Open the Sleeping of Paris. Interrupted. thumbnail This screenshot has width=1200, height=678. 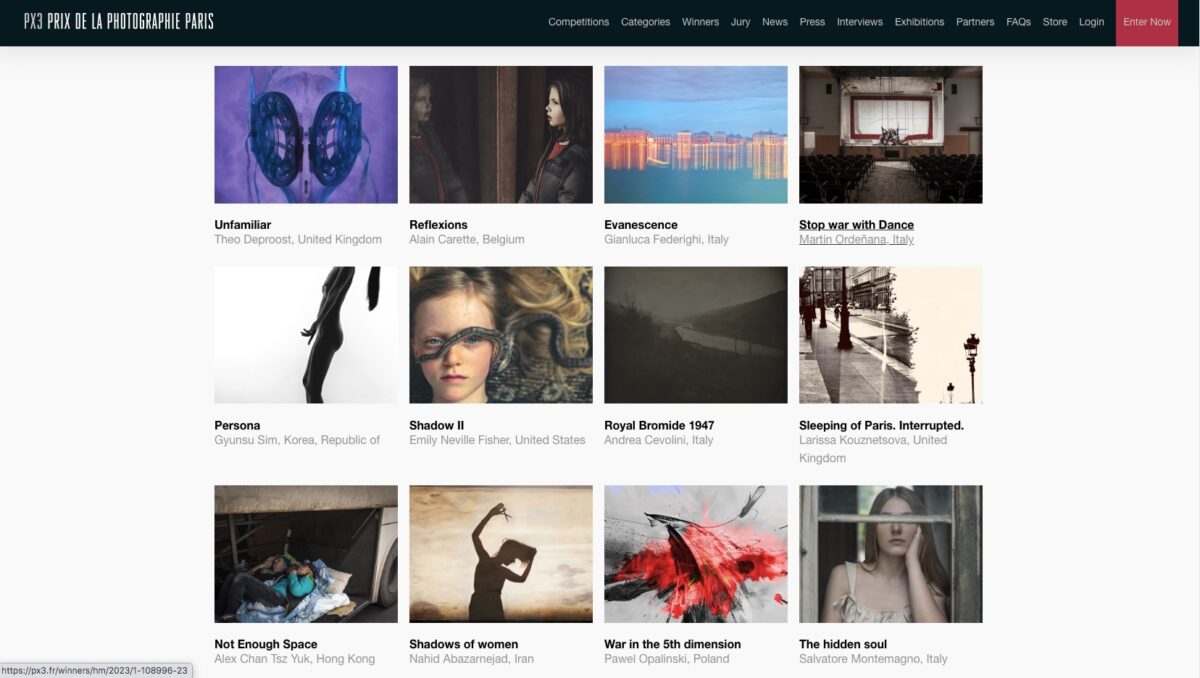coord(891,335)
